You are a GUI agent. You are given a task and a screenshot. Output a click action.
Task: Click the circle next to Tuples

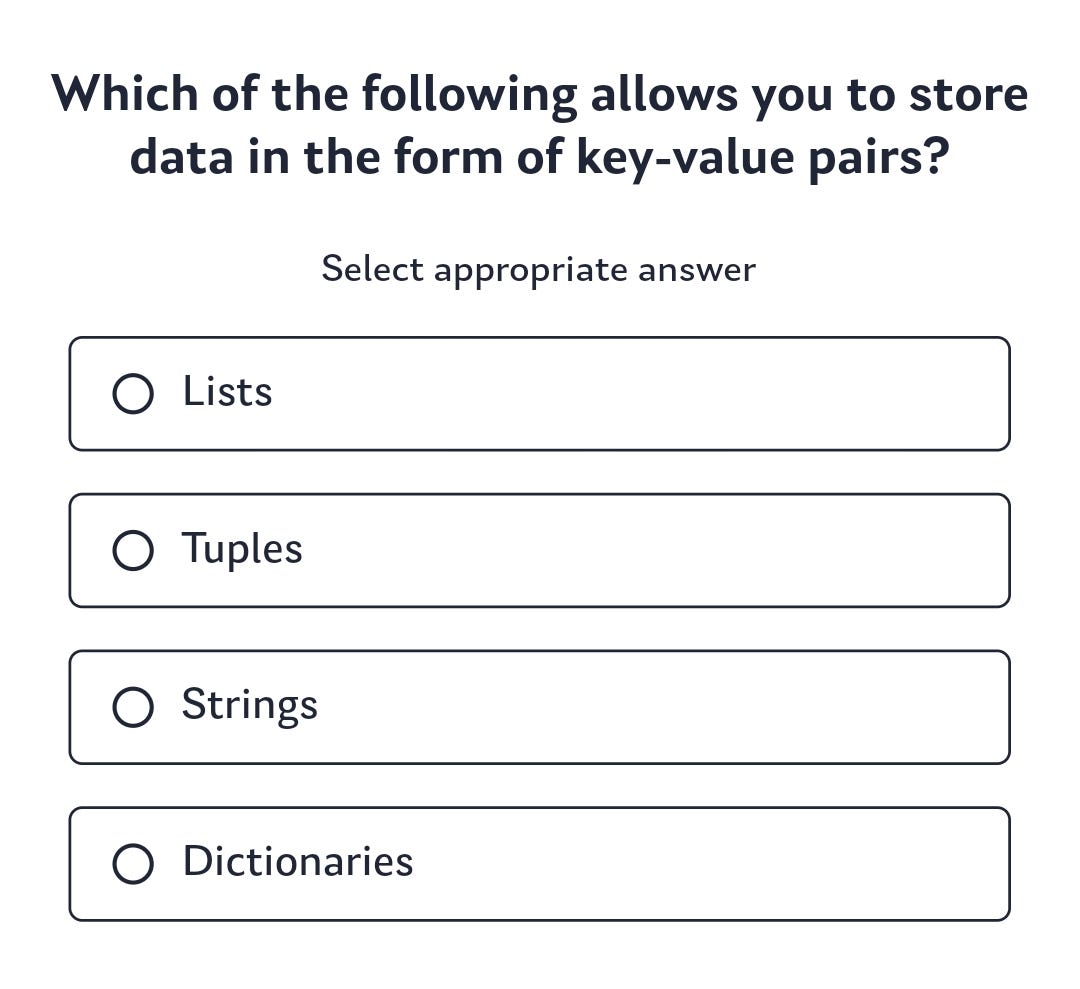(133, 549)
